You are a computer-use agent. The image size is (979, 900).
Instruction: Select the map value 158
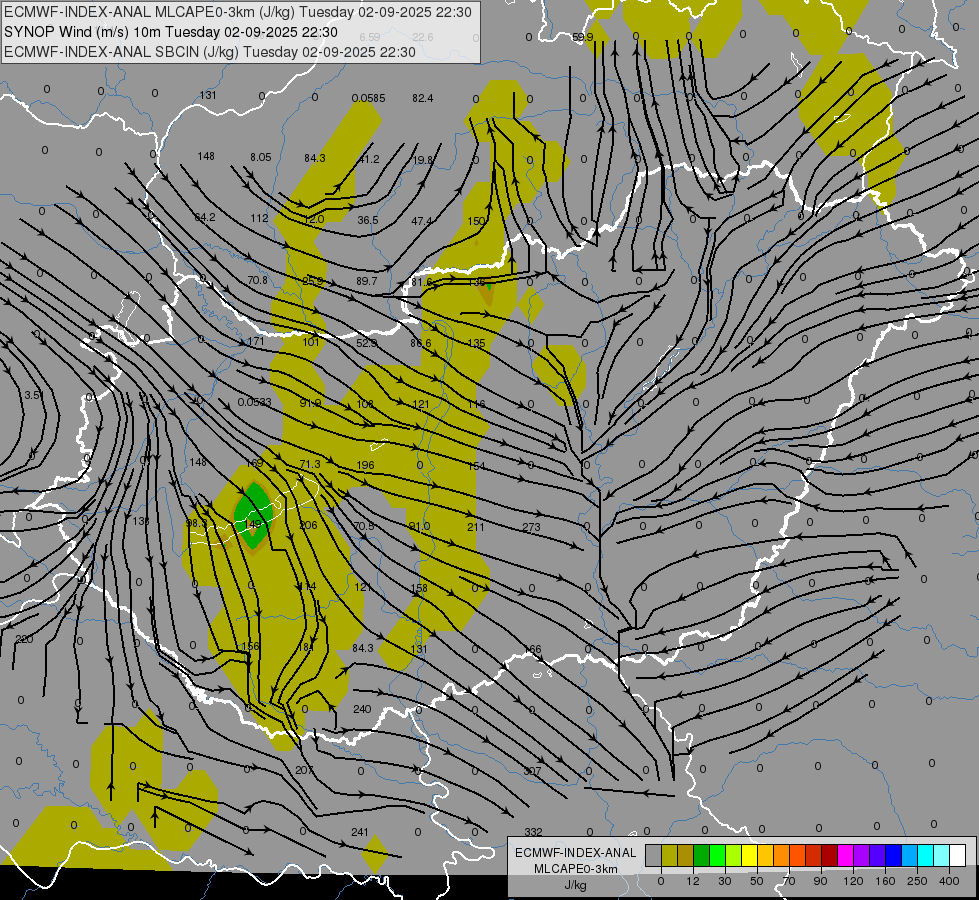tap(419, 588)
